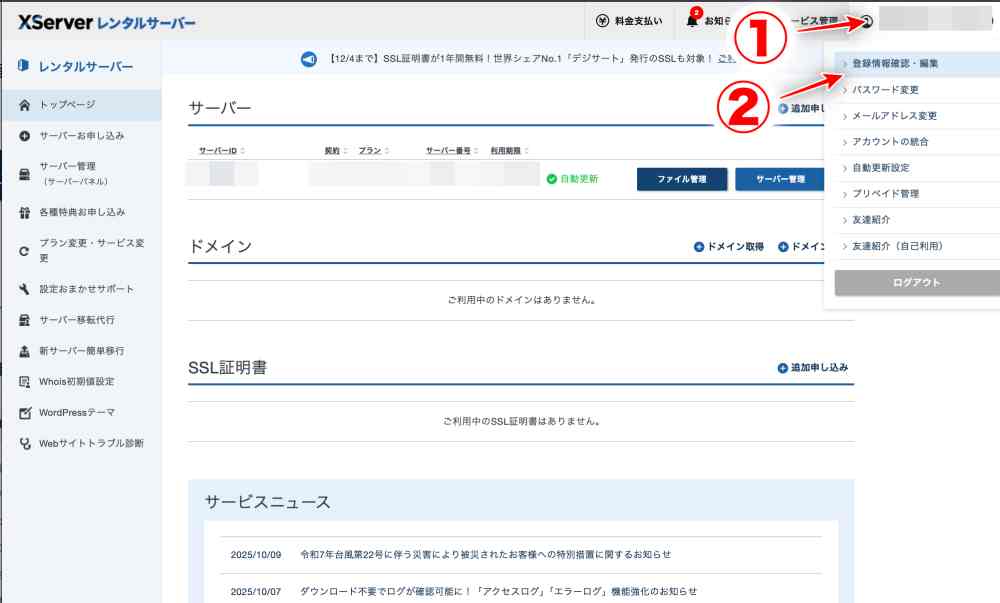This screenshot has width=1000, height=603.
Task: Choose メールアドレス変更 in the dropdown
Action: click(x=894, y=116)
